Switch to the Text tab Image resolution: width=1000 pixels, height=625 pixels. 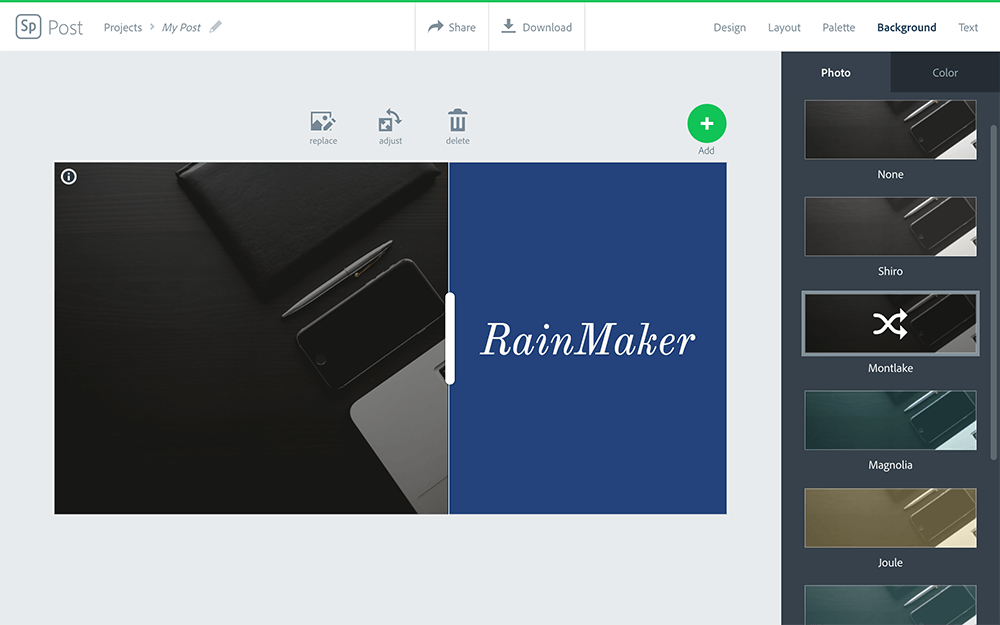968,28
